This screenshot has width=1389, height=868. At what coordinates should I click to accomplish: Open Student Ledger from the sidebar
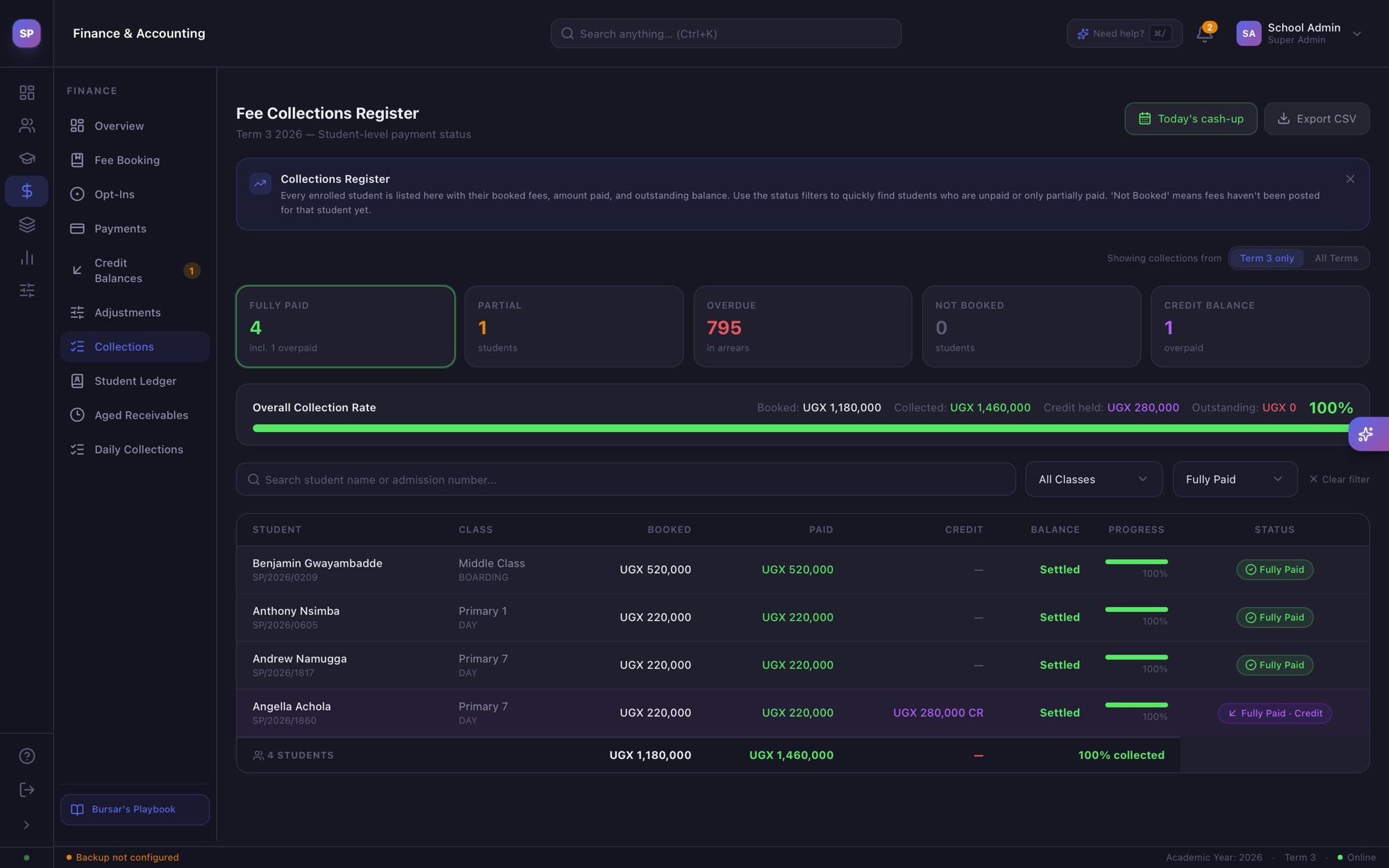tap(135, 381)
